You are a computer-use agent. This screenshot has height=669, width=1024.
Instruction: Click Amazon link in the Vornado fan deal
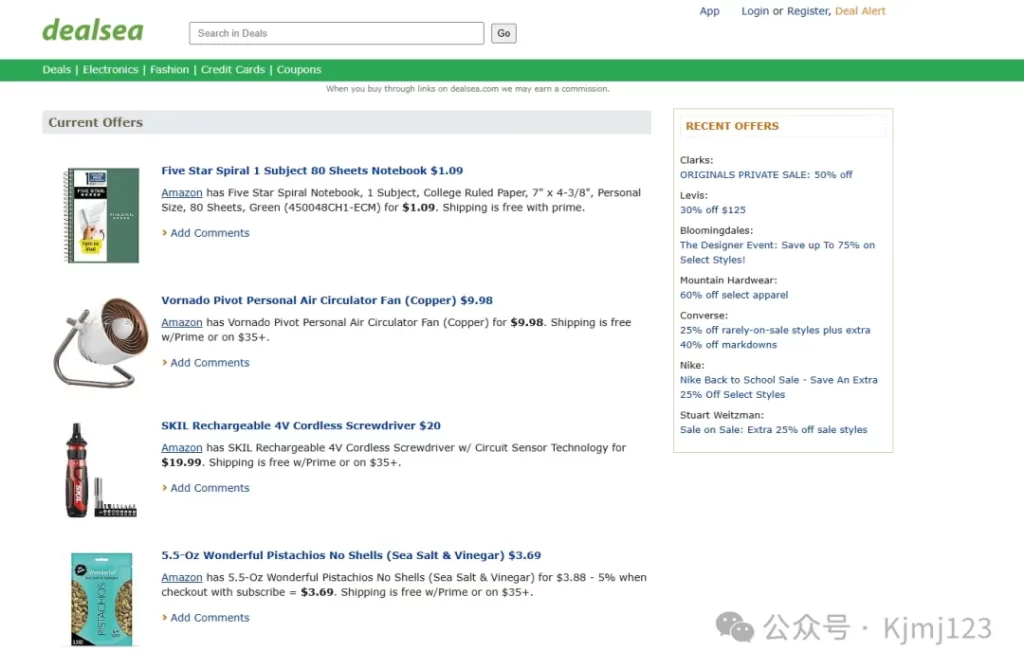coord(182,323)
